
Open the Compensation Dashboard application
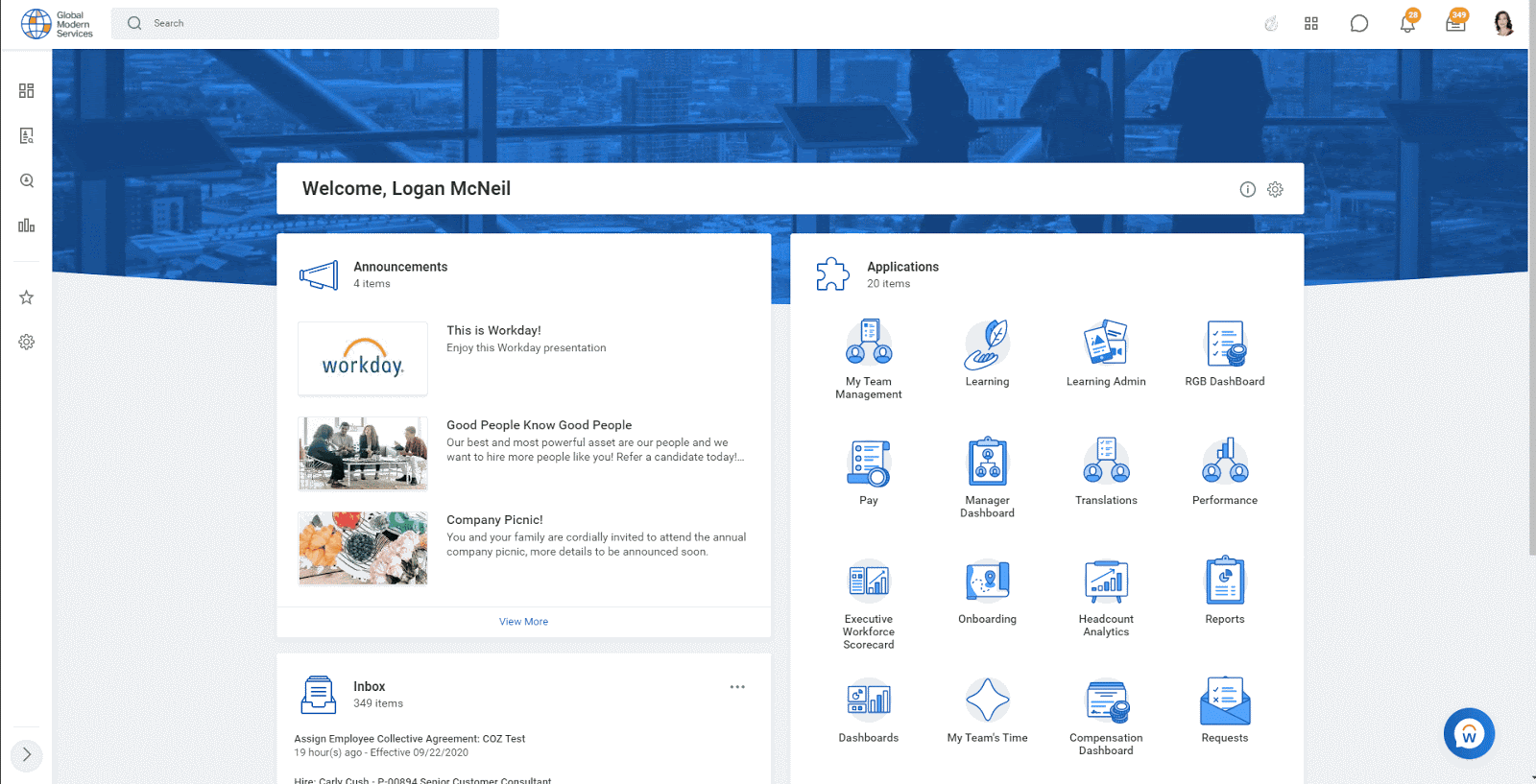pos(1106,716)
